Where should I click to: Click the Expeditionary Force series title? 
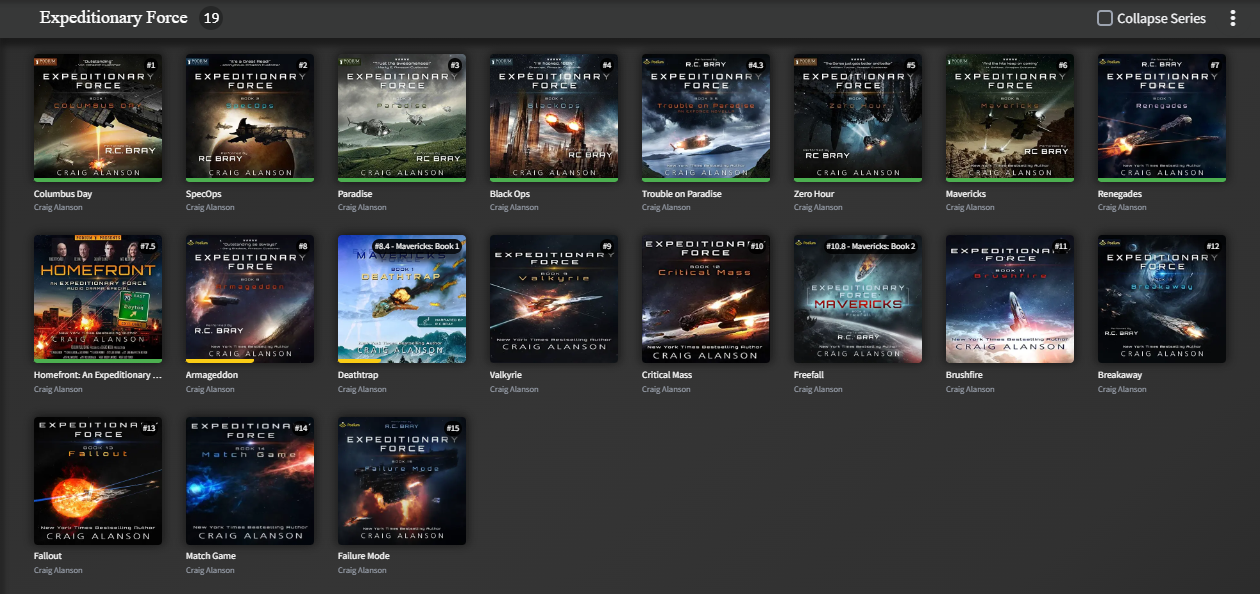pyautogui.click(x=113, y=18)
